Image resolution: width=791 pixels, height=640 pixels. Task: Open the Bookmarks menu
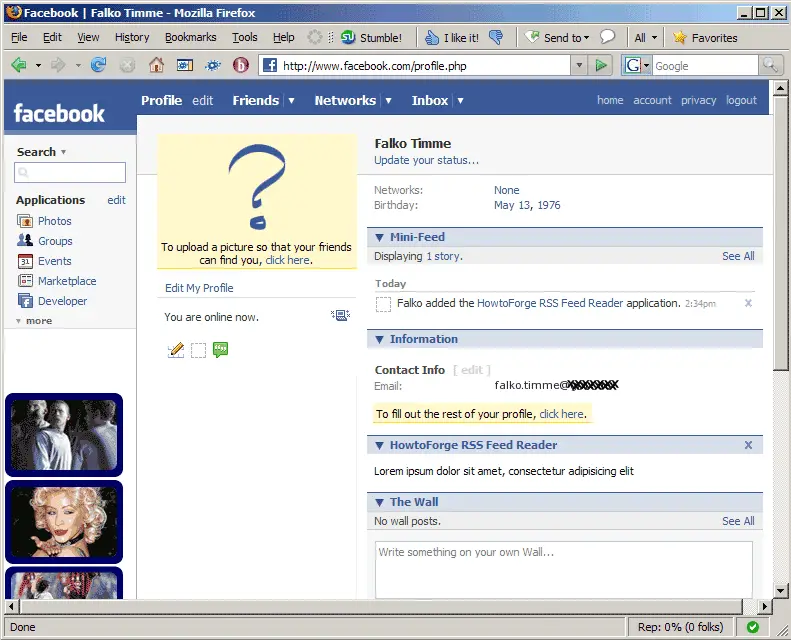[x=191, y=37]
